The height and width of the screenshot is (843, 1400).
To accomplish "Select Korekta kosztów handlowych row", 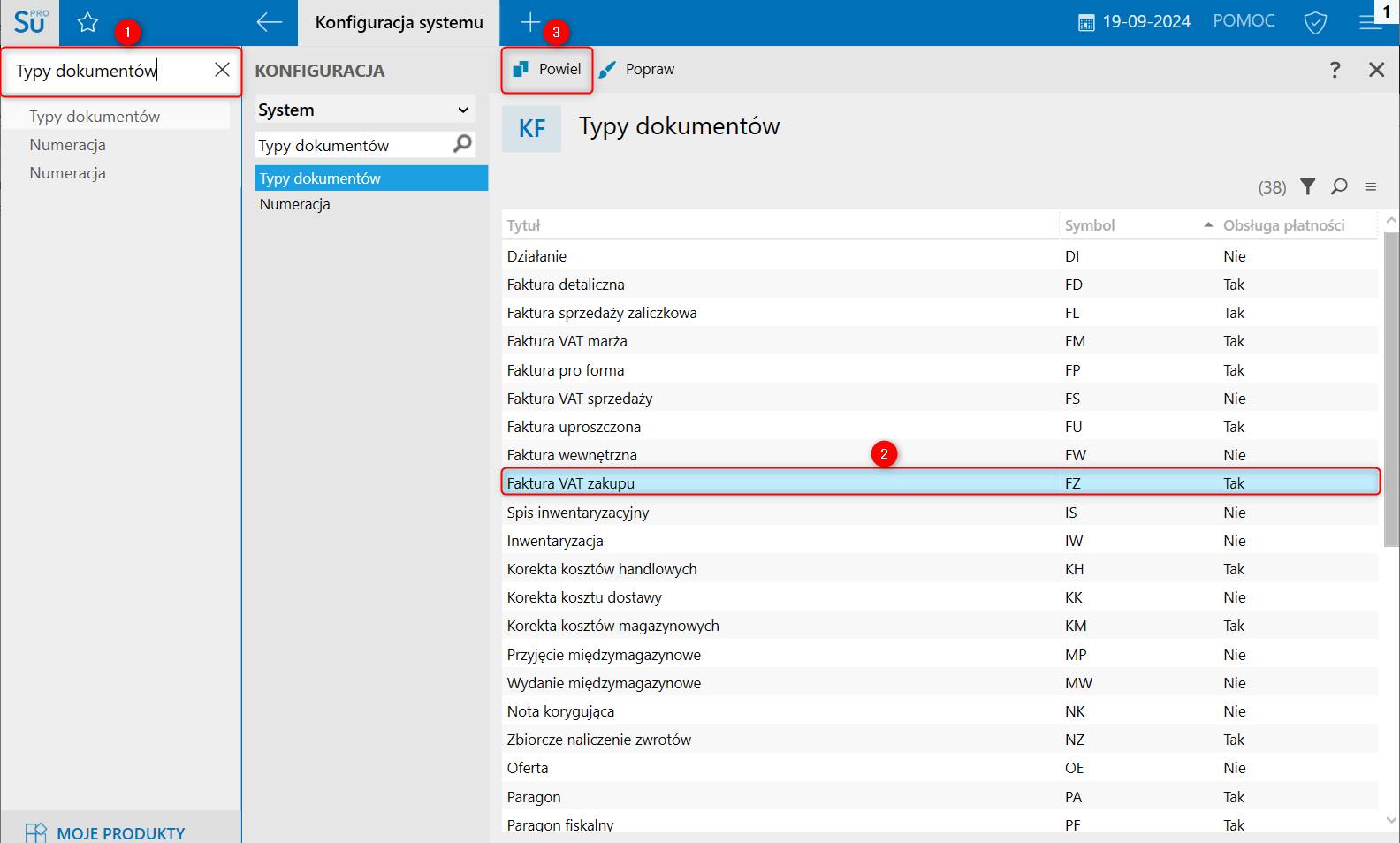I will click(x=940, y=569).
